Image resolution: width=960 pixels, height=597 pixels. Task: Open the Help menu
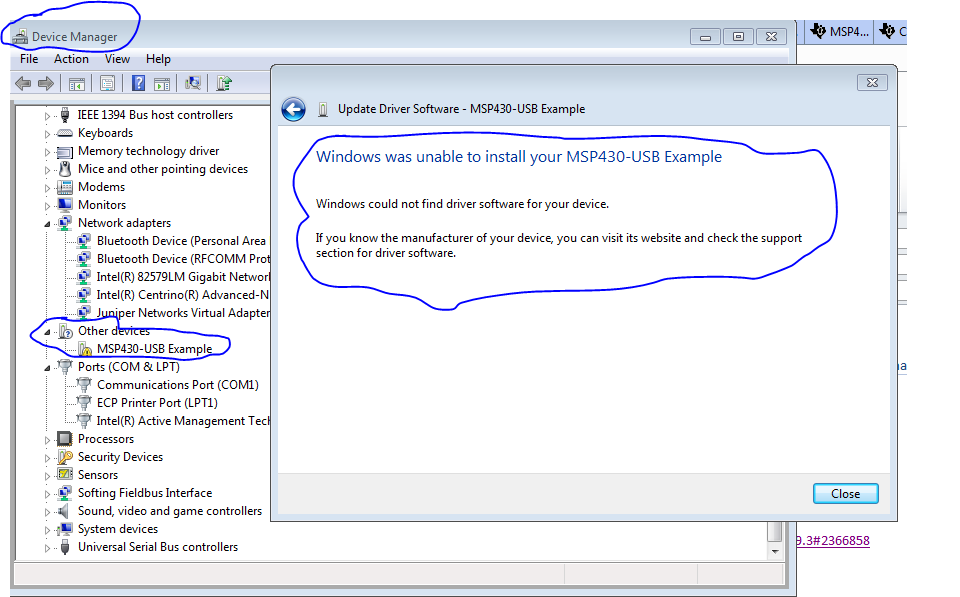(158, 59)
